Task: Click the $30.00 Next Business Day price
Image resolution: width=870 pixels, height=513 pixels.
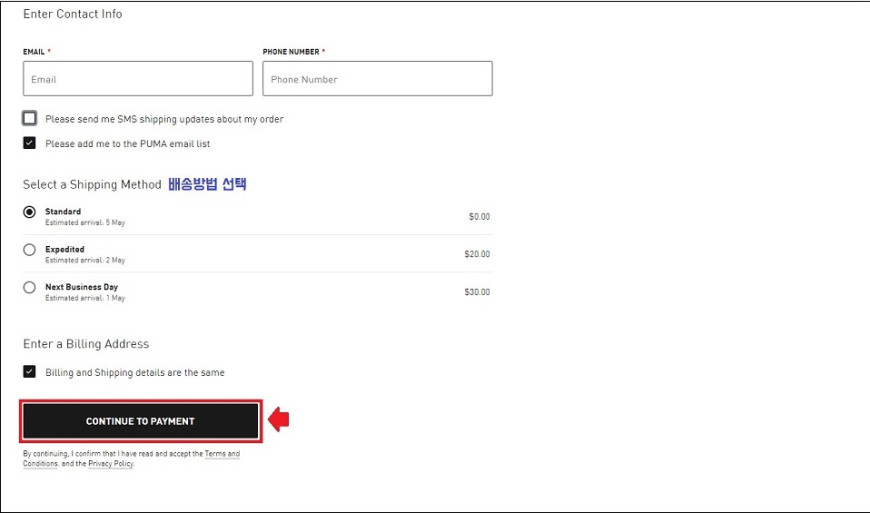Action: pos(477,292)
